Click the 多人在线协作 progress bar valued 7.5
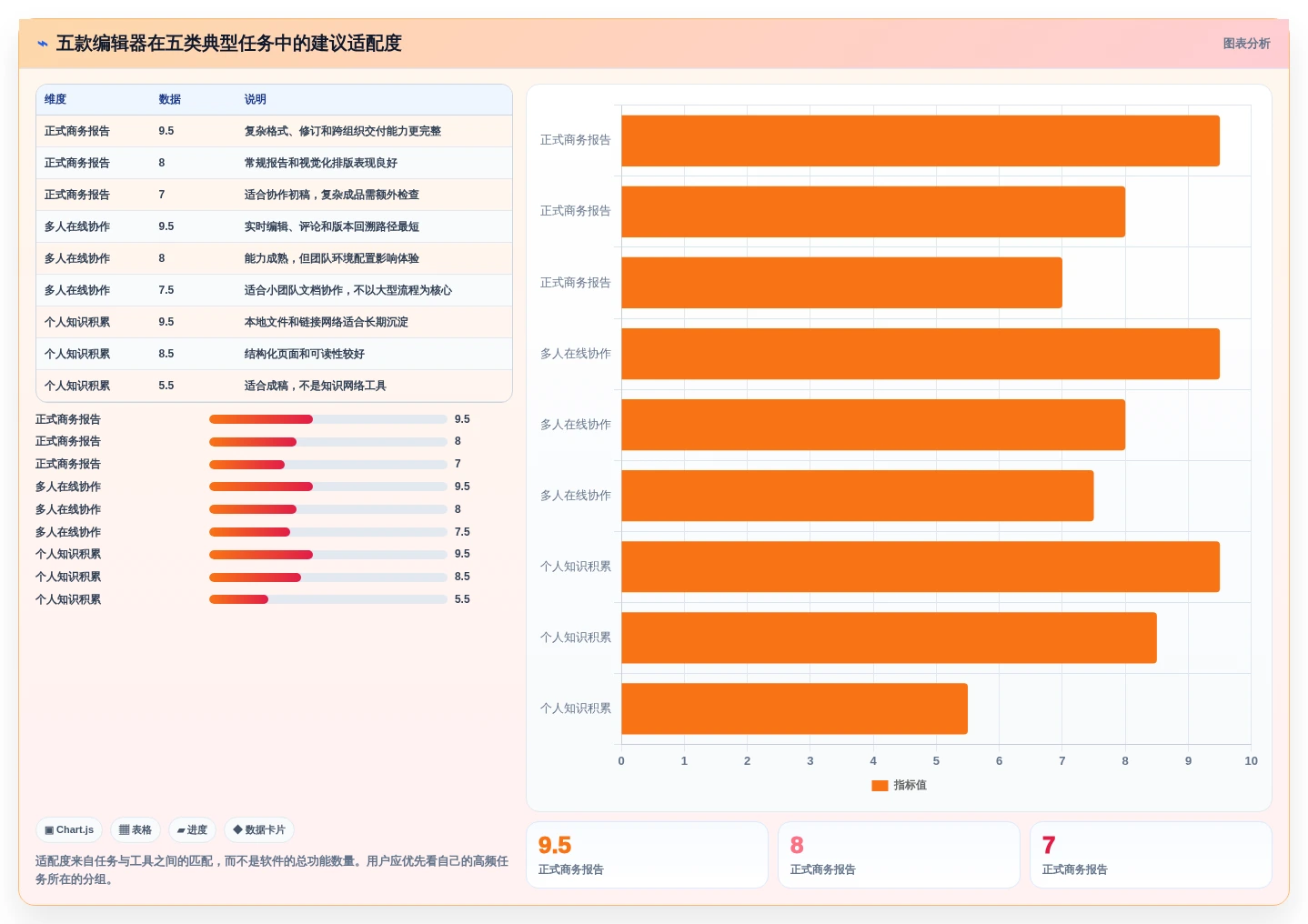Viewport: 1308px width, 924px height. click(328, 532)
